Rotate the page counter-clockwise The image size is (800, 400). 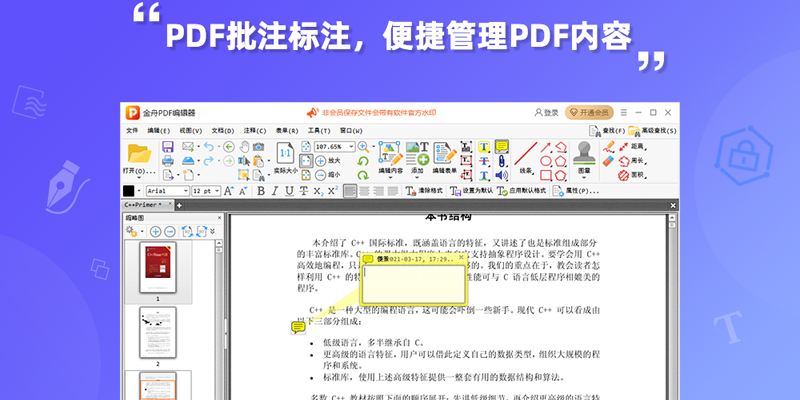tap(363, 161)
